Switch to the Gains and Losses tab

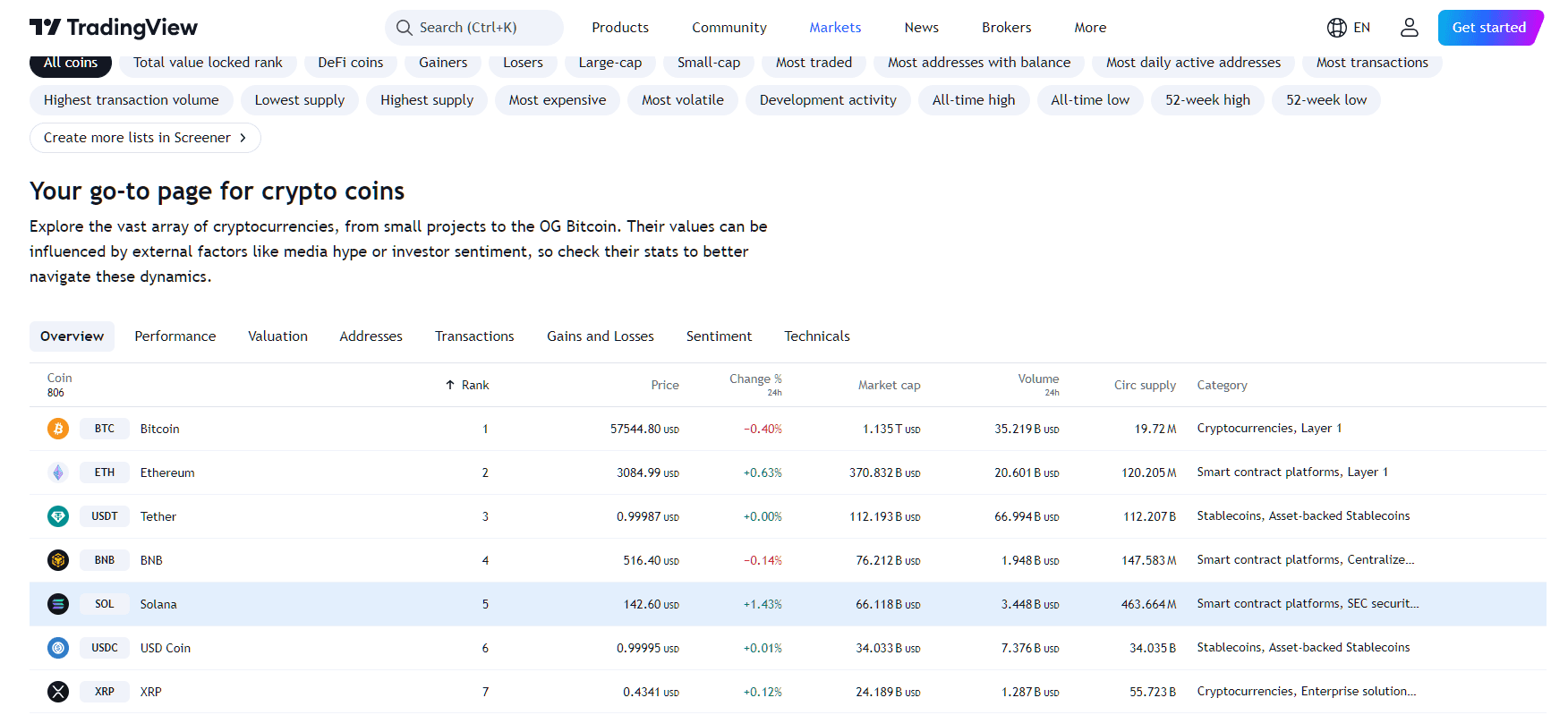pyautogui.click(x=601, y=336)
